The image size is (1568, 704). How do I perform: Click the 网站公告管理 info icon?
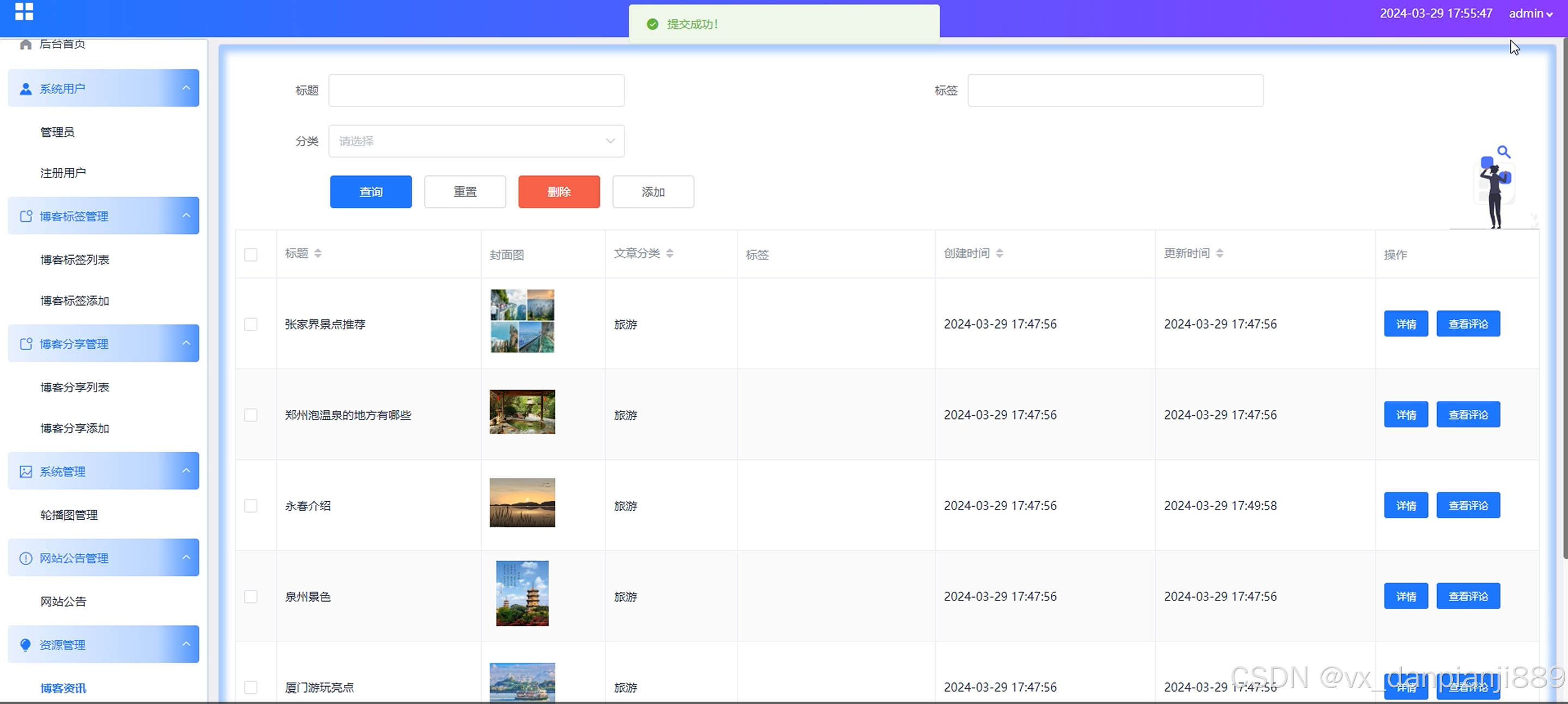[x=26, y=558]
